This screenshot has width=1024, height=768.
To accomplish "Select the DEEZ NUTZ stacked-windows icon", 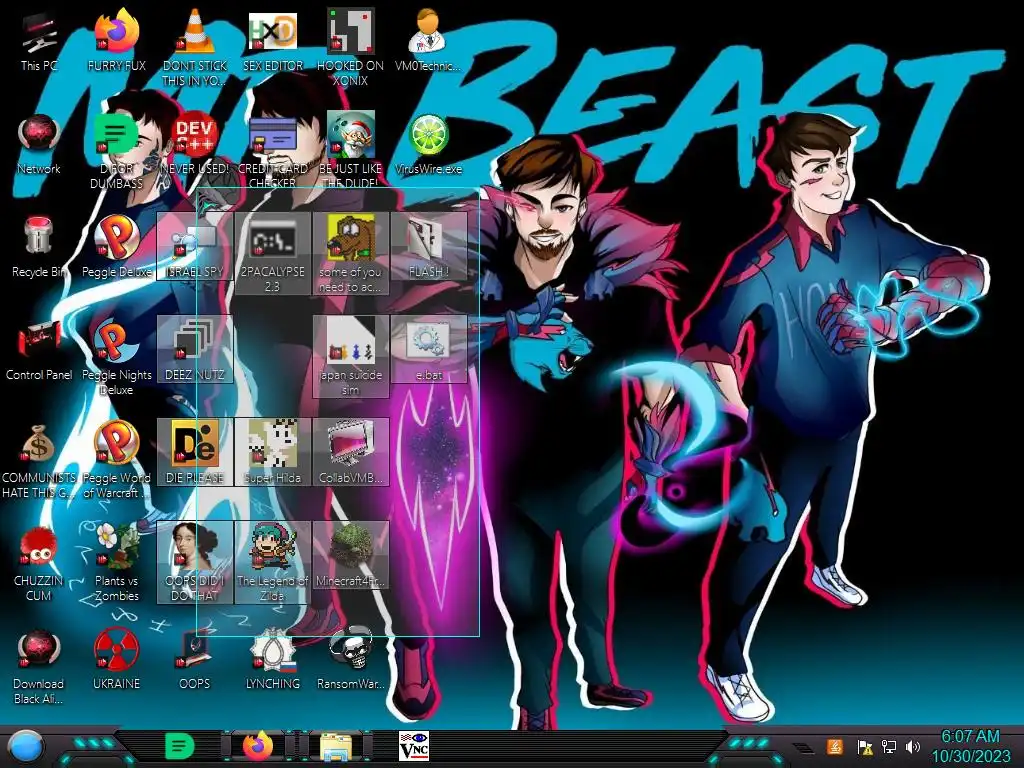I will coord(195,349).
